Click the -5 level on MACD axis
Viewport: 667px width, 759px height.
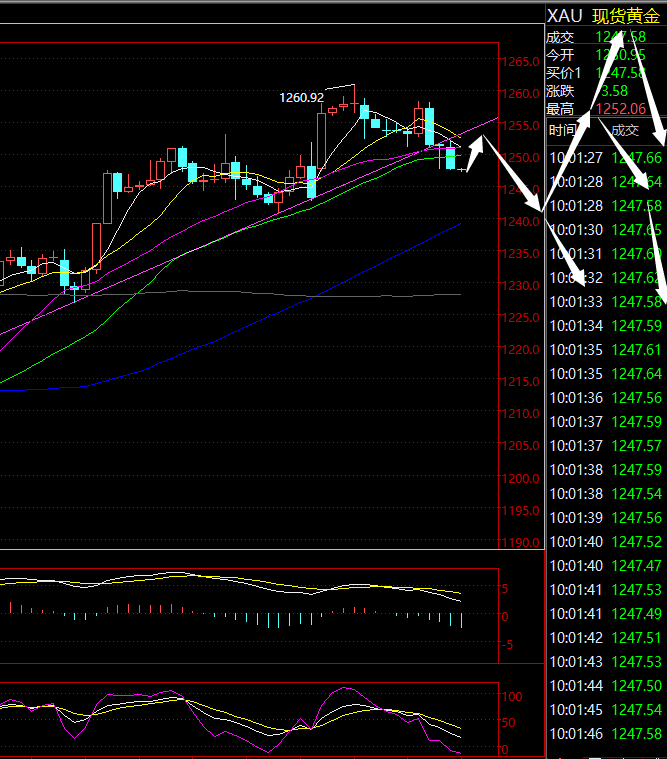[507, 645]
